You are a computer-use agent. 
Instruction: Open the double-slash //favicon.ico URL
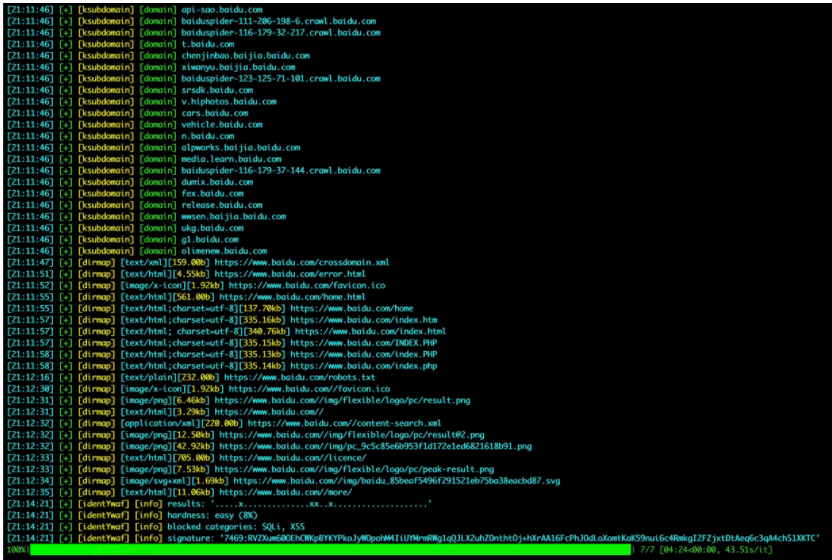(x=309, y=389)
